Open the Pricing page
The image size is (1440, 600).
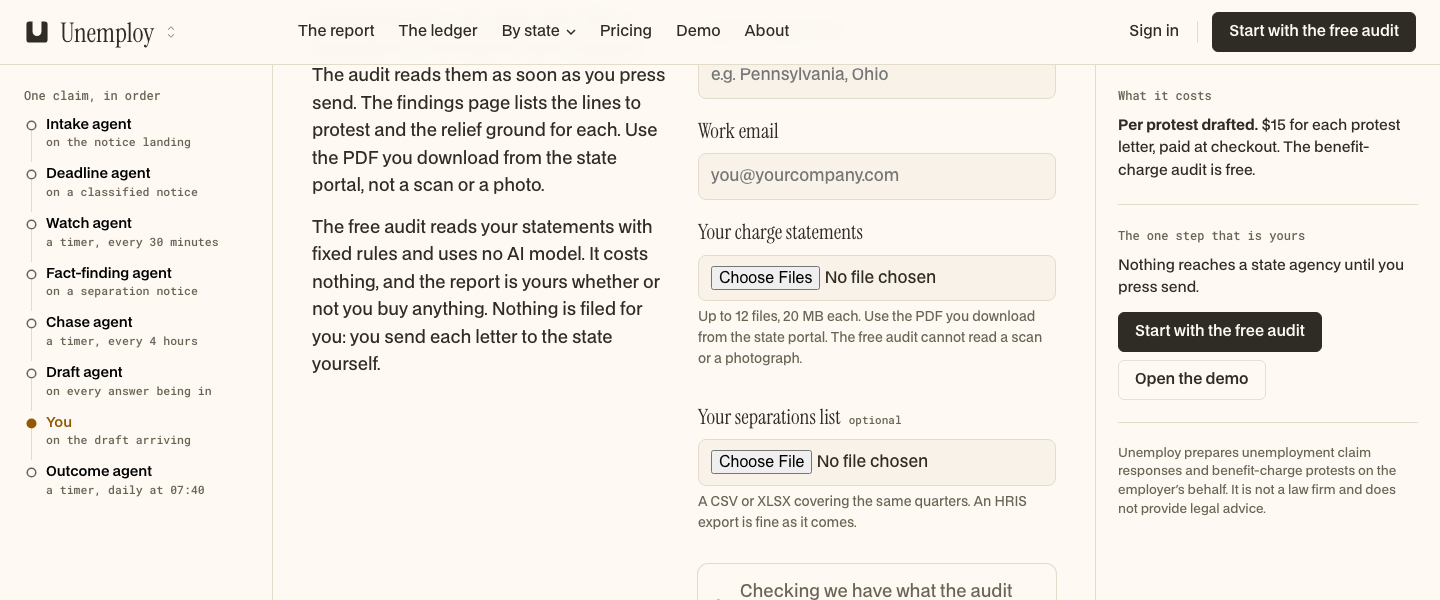coord(626,31)
